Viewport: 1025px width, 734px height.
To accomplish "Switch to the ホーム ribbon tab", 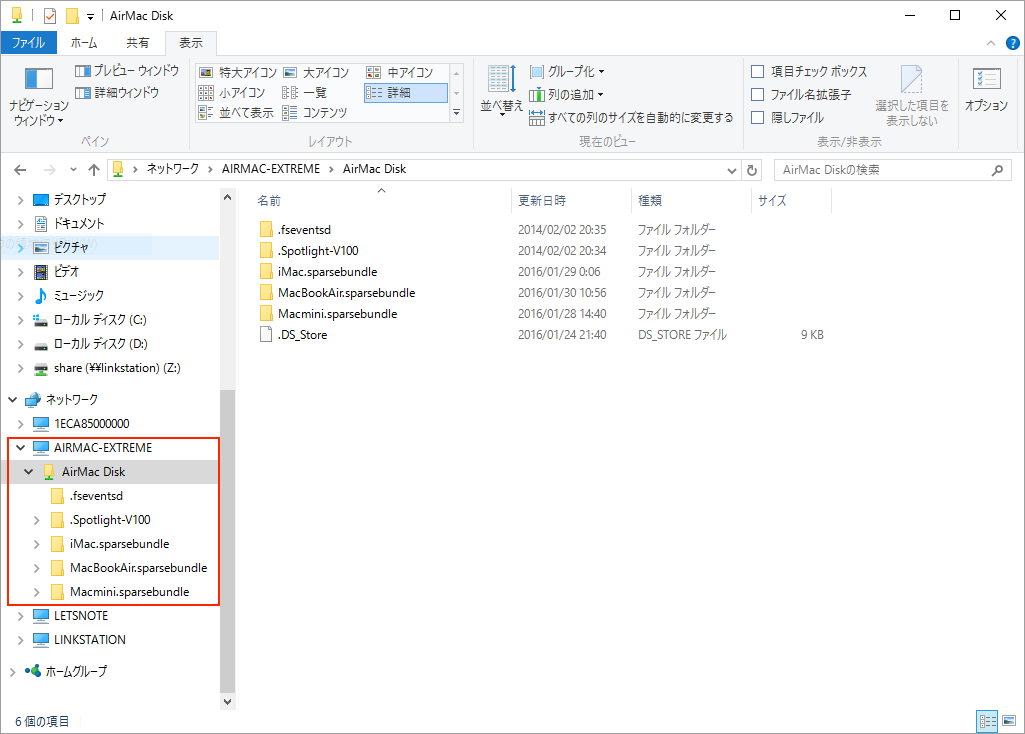I will coord(84,42).
